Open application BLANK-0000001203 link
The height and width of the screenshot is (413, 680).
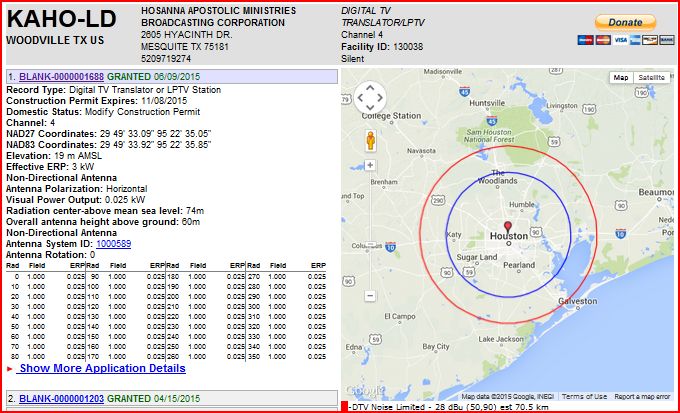point(62,398)
